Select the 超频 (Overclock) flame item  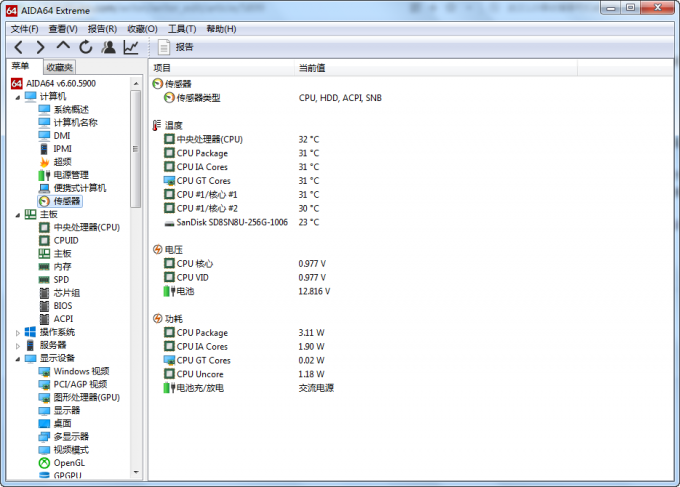point(62,161)
